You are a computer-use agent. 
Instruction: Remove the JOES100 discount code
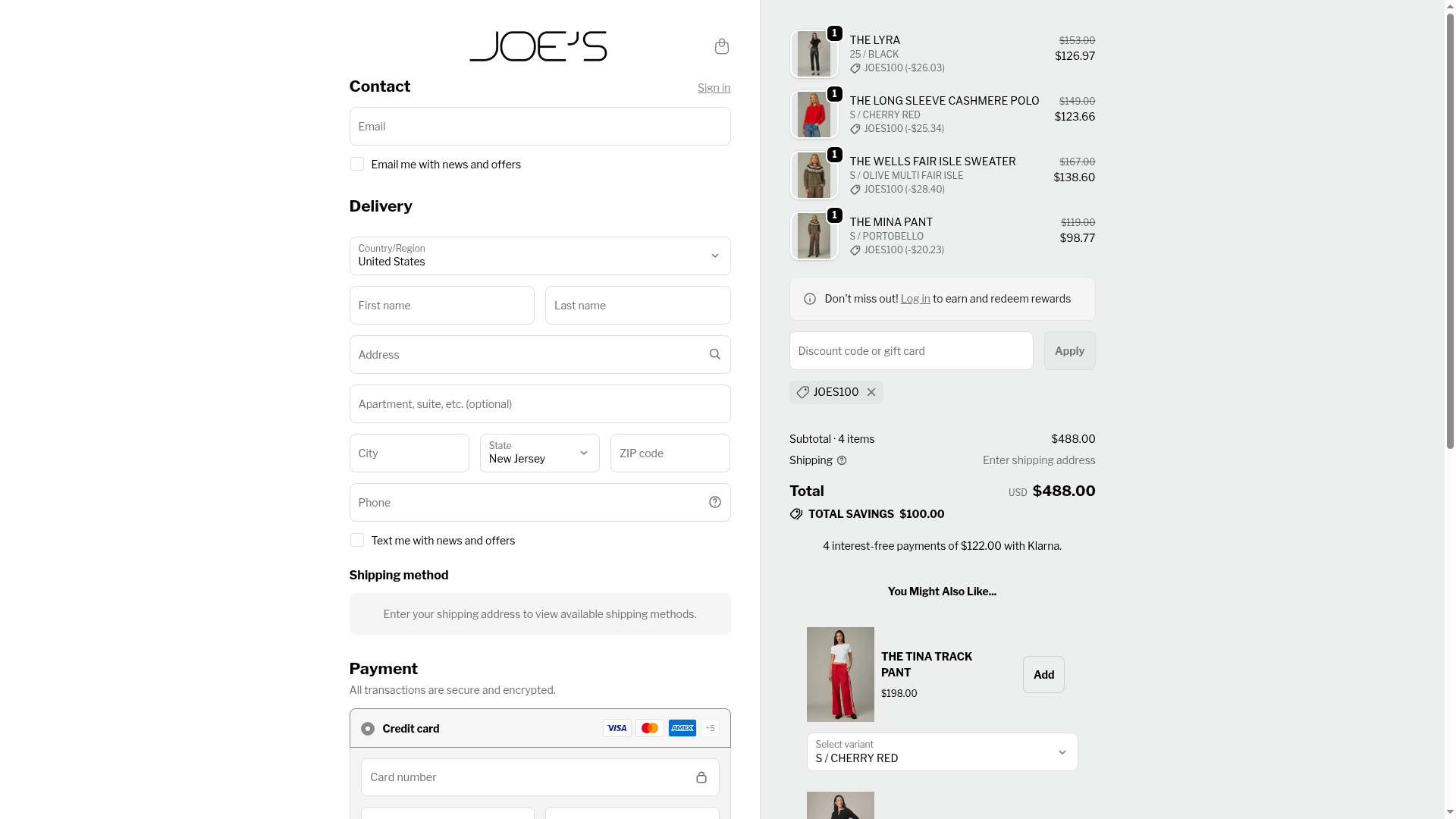point(871,392)
